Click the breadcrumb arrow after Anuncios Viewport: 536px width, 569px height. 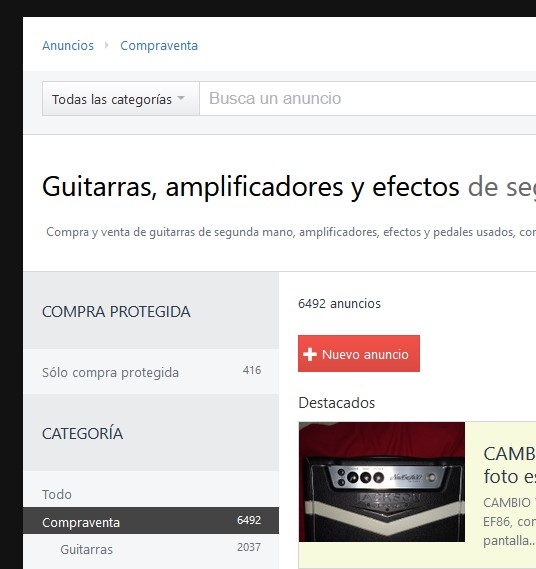coord(107,45)
